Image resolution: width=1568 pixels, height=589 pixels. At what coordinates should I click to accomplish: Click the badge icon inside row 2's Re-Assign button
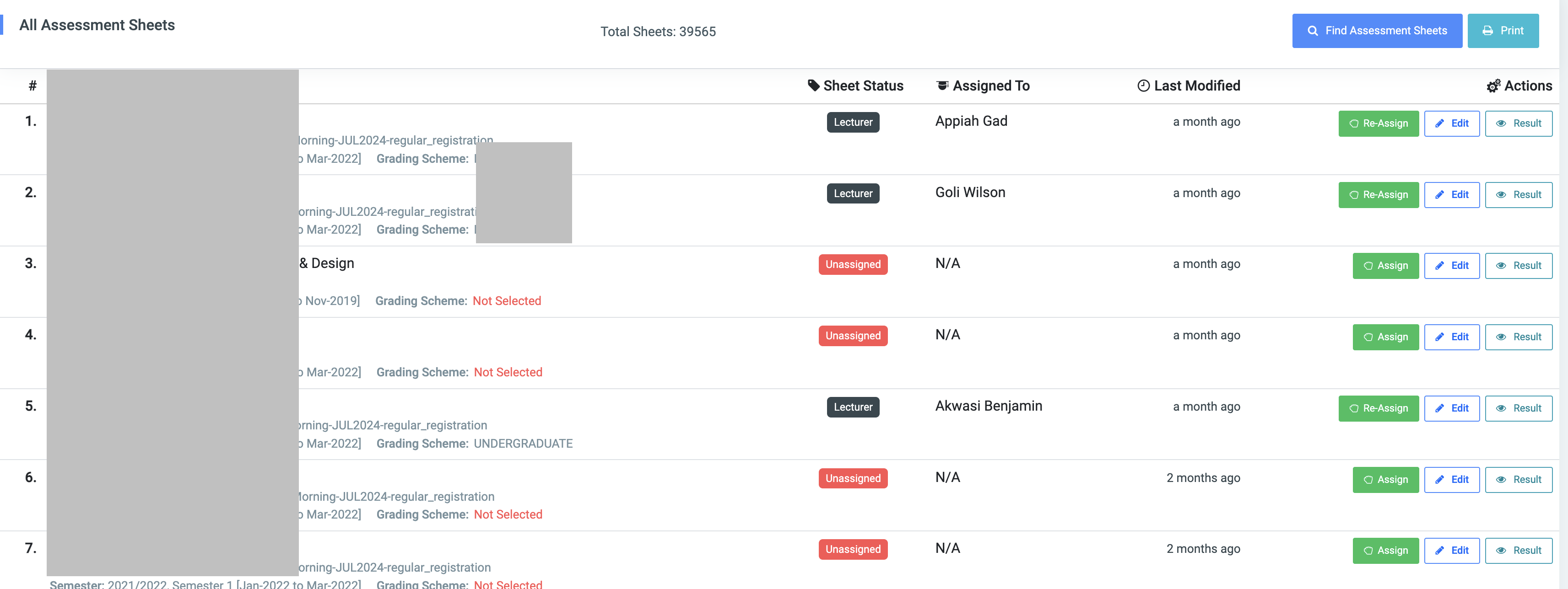click(1354, 195)
